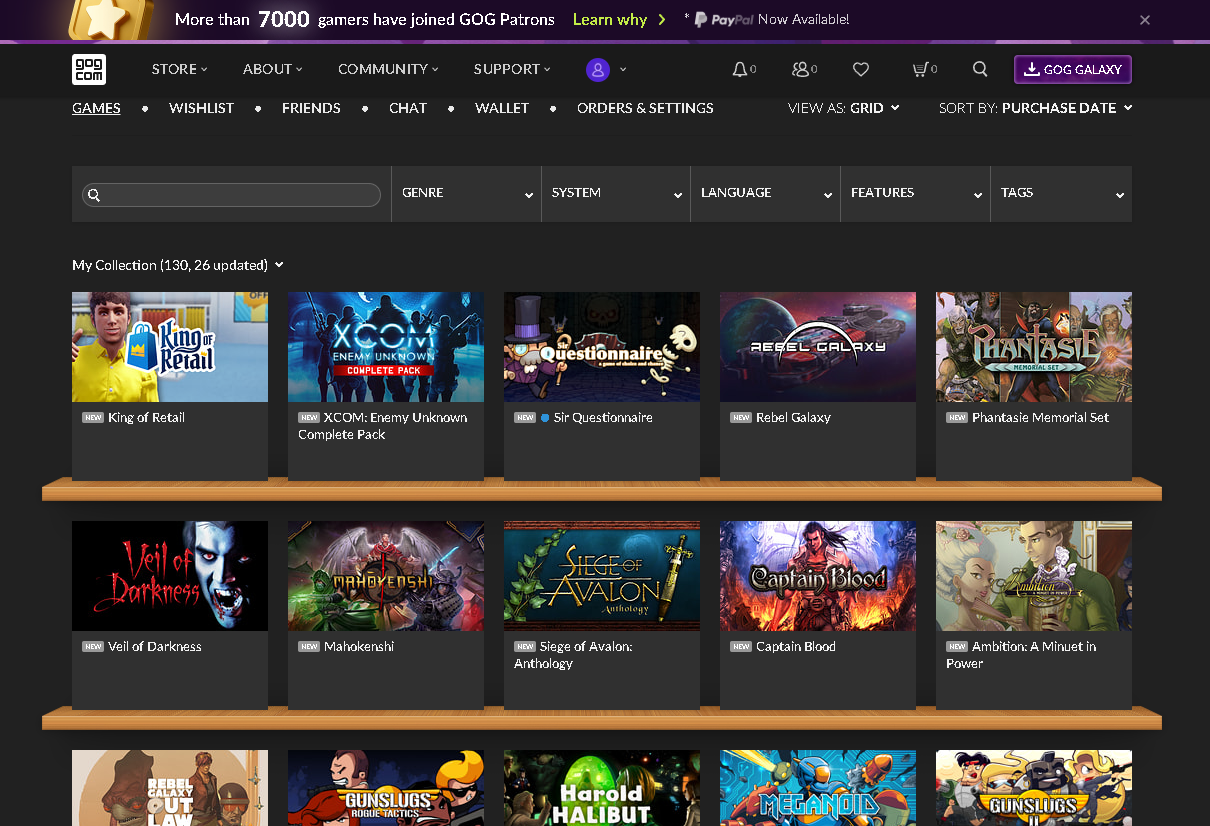
Task: Click the Sir Questionnaire blue update dot
Action: click(545, 418)
